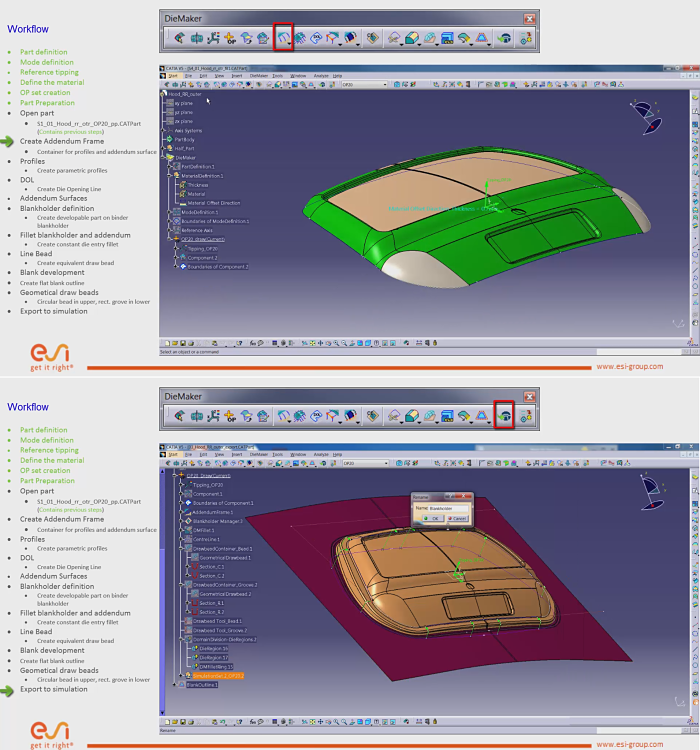Image resolution: width=700 pixels, height=750 pixels.
Task: Open Analyze menu in orange hood CATIA window
Action: [321, 454]
